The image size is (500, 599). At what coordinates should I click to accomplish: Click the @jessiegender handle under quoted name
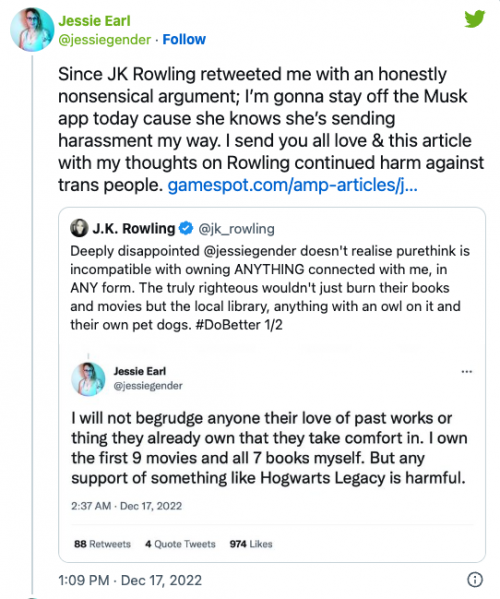(148, 386)
